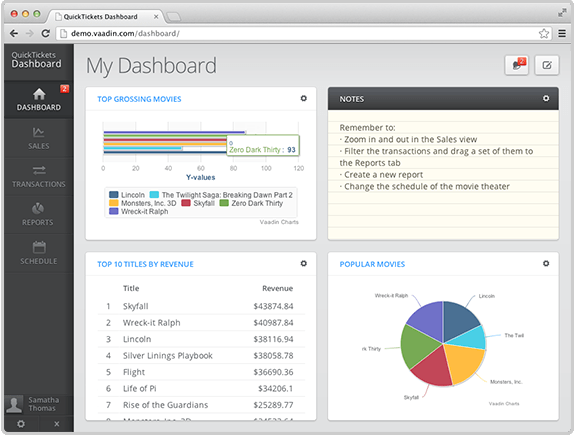Open Notes panel settings gear

click(546, 98)
